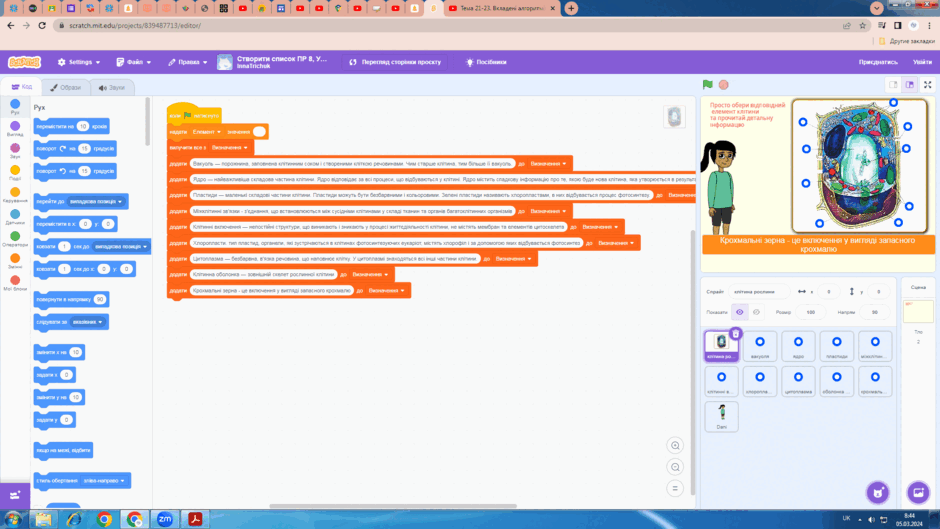Switch to the Образи tab

pyautogui.click(x=65, y=88)
